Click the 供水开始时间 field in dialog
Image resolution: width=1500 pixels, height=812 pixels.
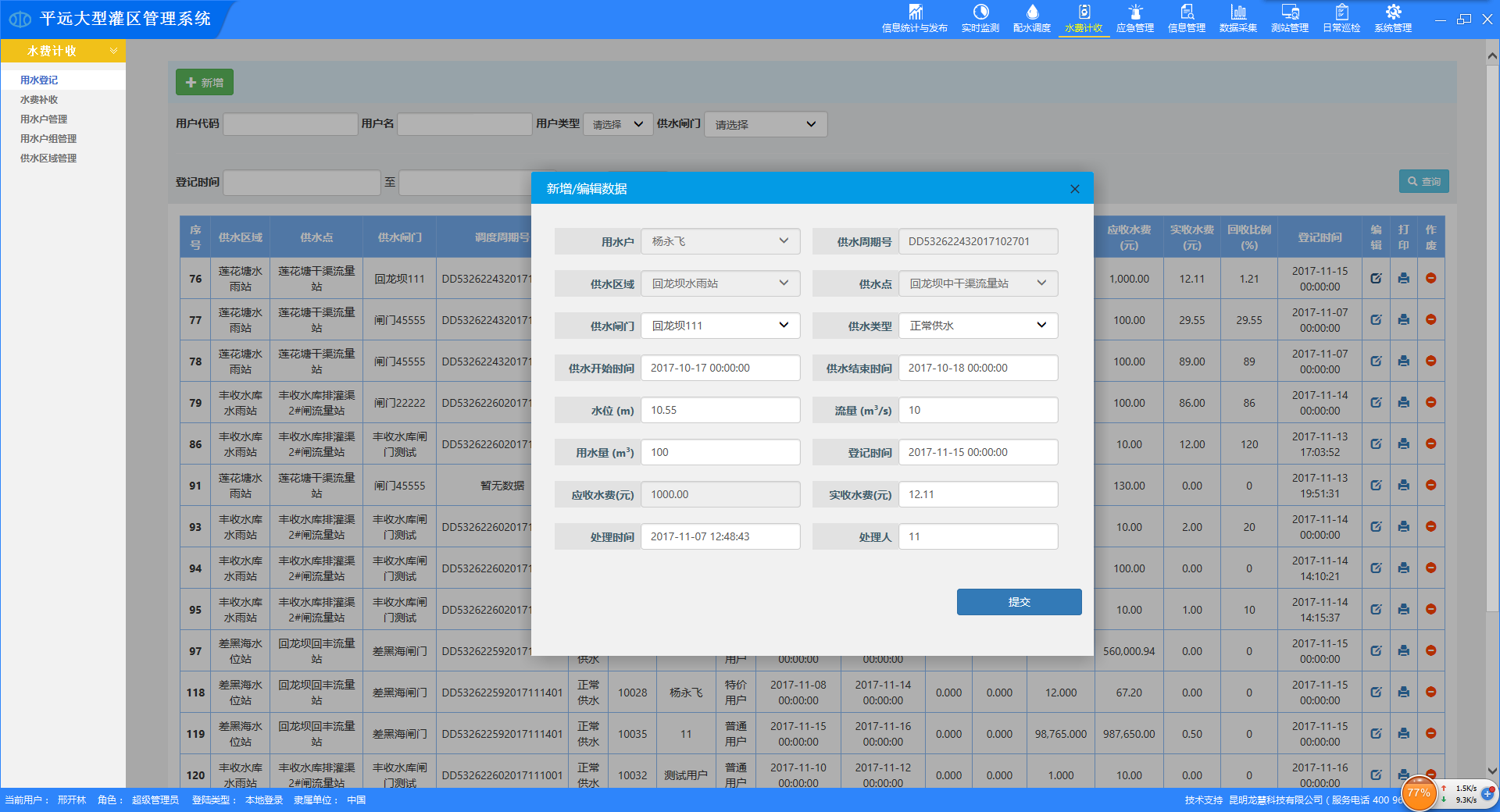(720, 368)
